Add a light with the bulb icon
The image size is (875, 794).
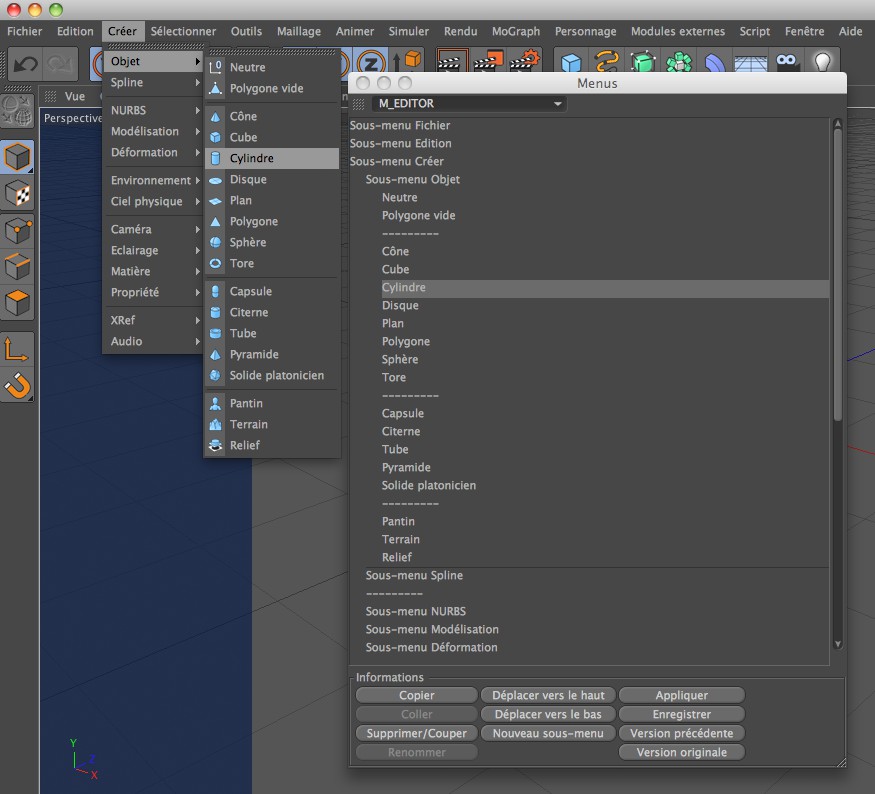(x=822, y=63)
